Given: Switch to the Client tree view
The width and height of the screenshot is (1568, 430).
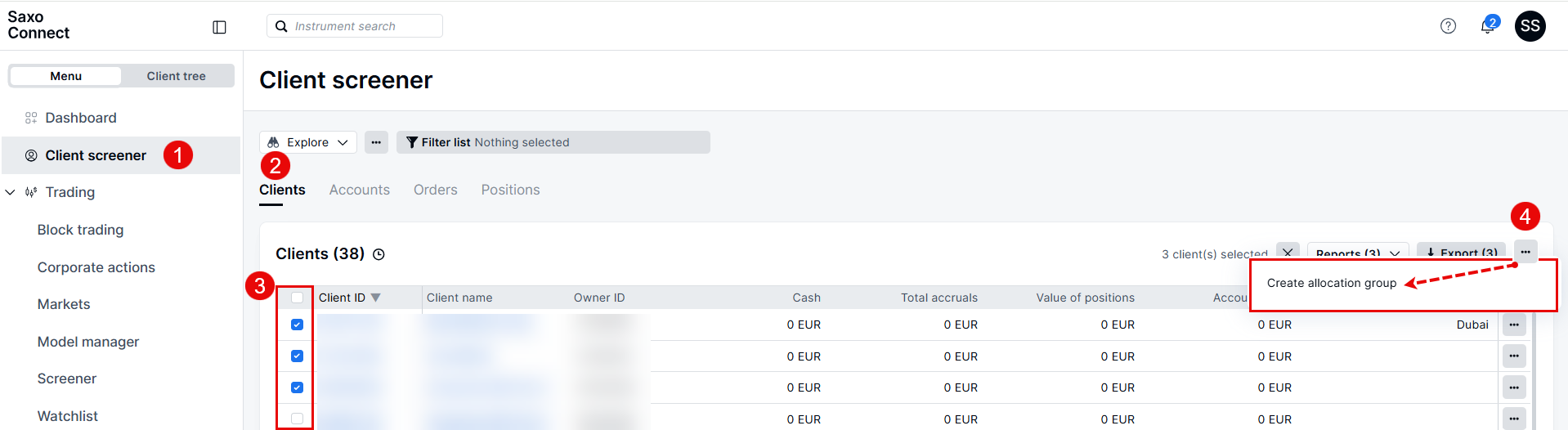Looking at the screenshot, I should click(x=176, y=76).
